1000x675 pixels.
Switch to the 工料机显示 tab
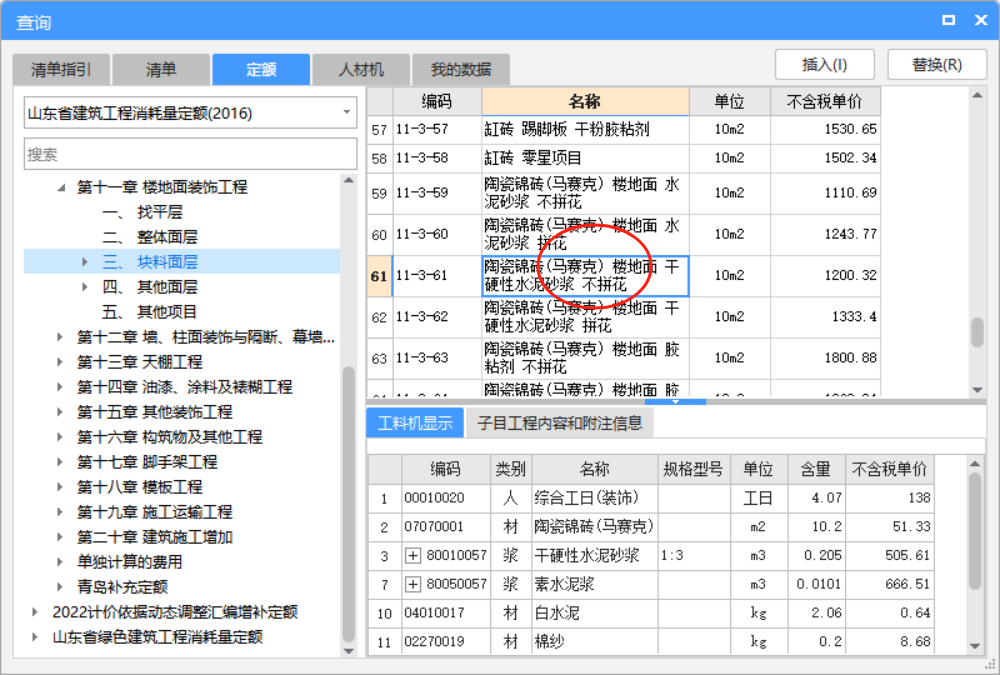click(x=415, y=423)
